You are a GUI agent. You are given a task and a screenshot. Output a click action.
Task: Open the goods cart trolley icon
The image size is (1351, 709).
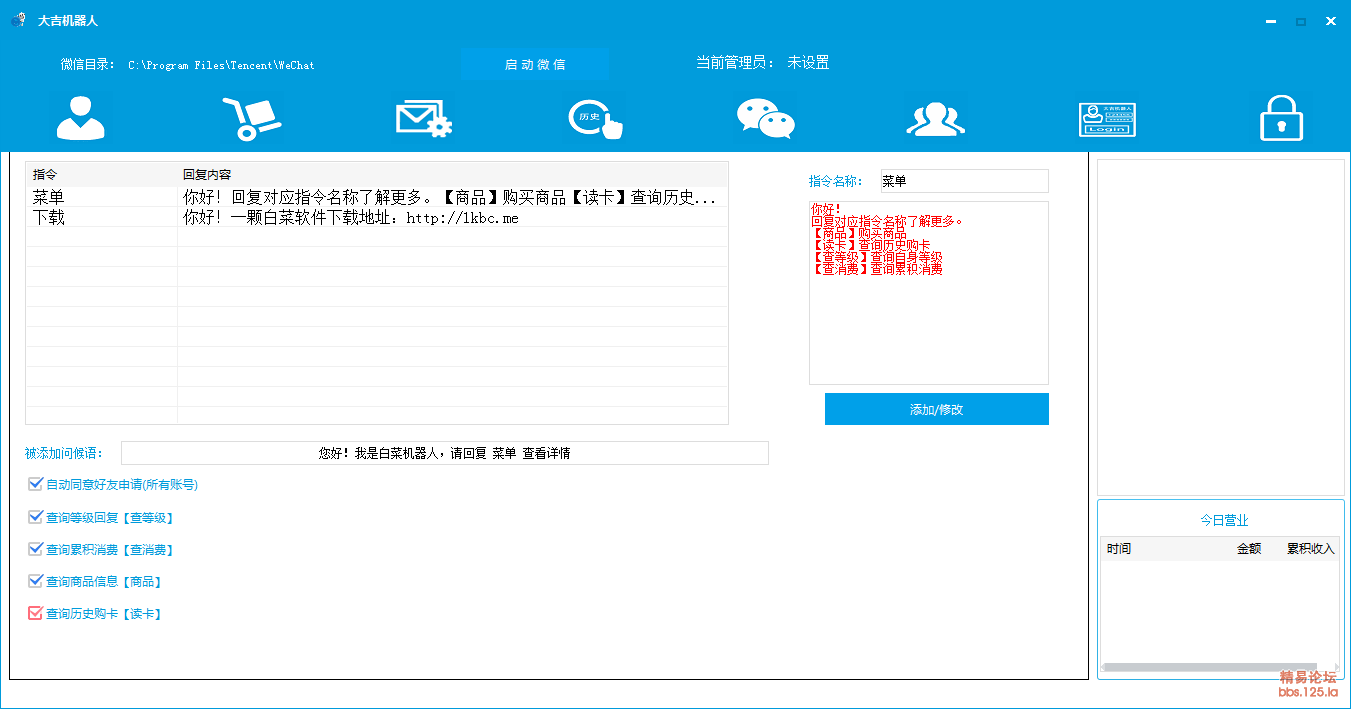251,118
